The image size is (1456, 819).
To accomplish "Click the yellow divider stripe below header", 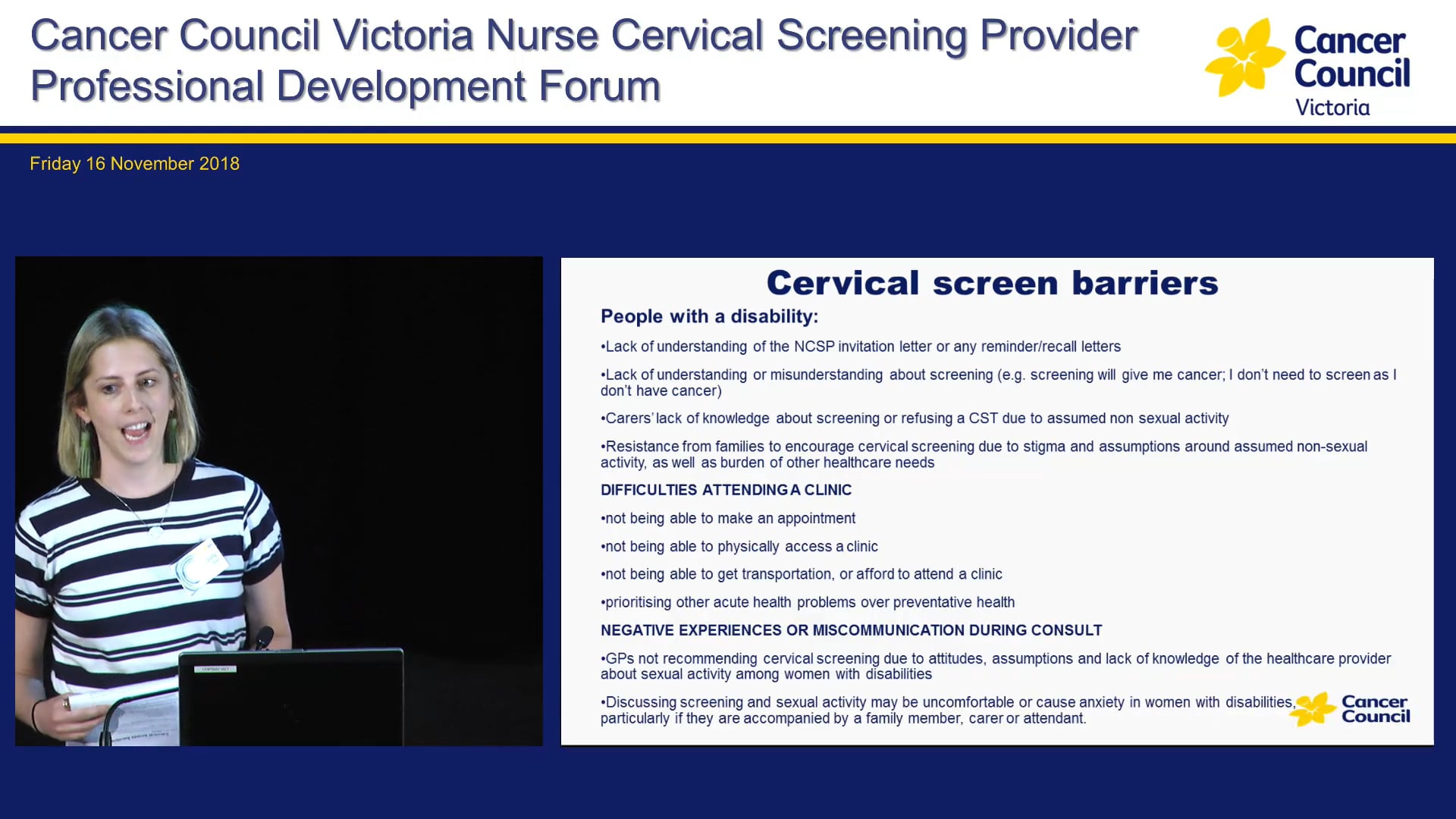I will pyautogui.click(x=728, y=138).
